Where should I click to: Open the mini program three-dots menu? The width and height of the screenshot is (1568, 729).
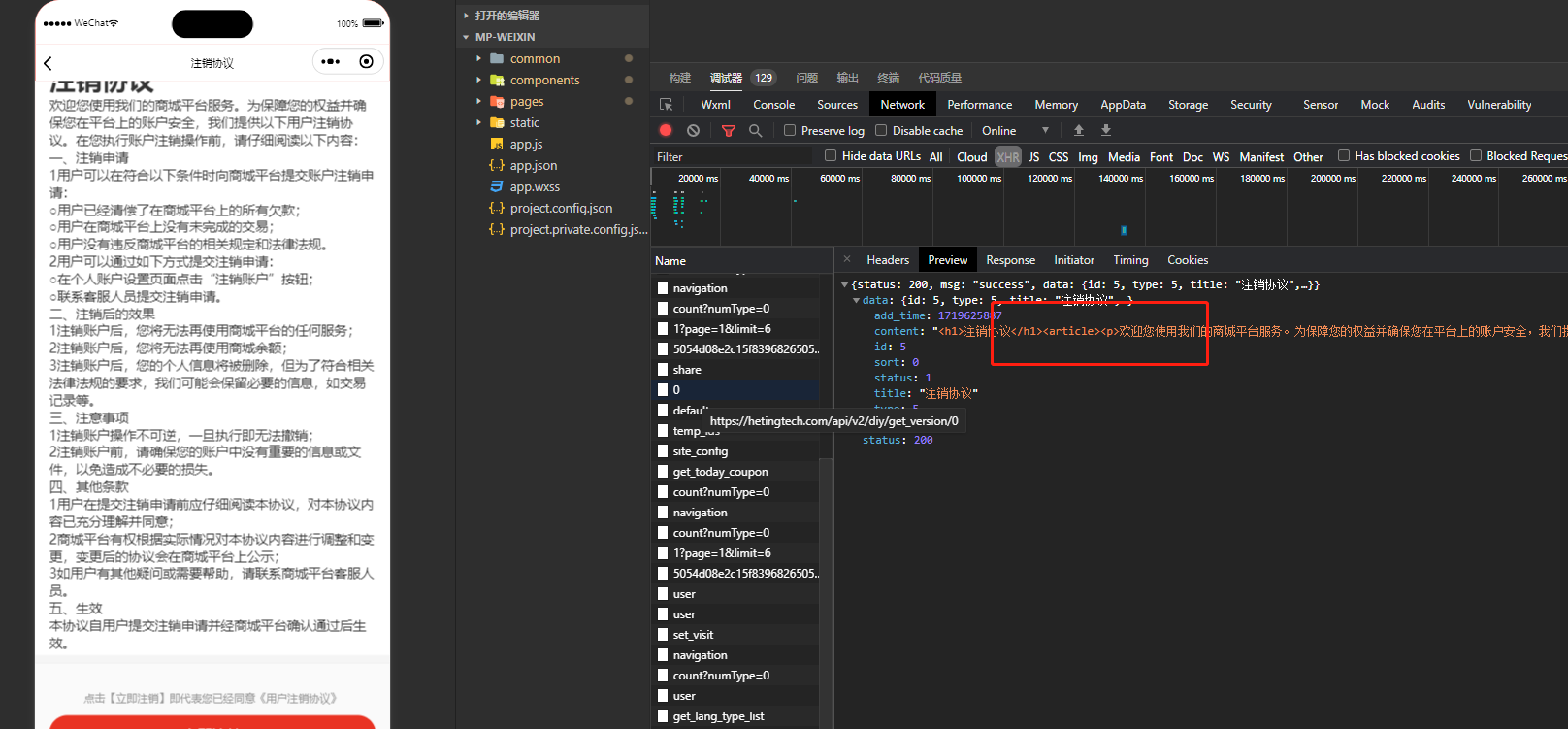point(331,62)
